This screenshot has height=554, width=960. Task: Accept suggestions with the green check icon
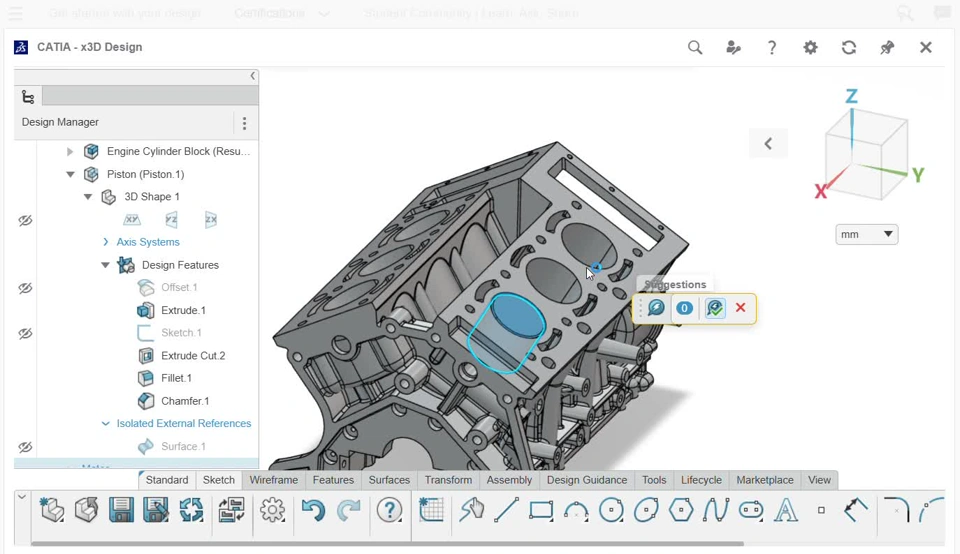714,307
